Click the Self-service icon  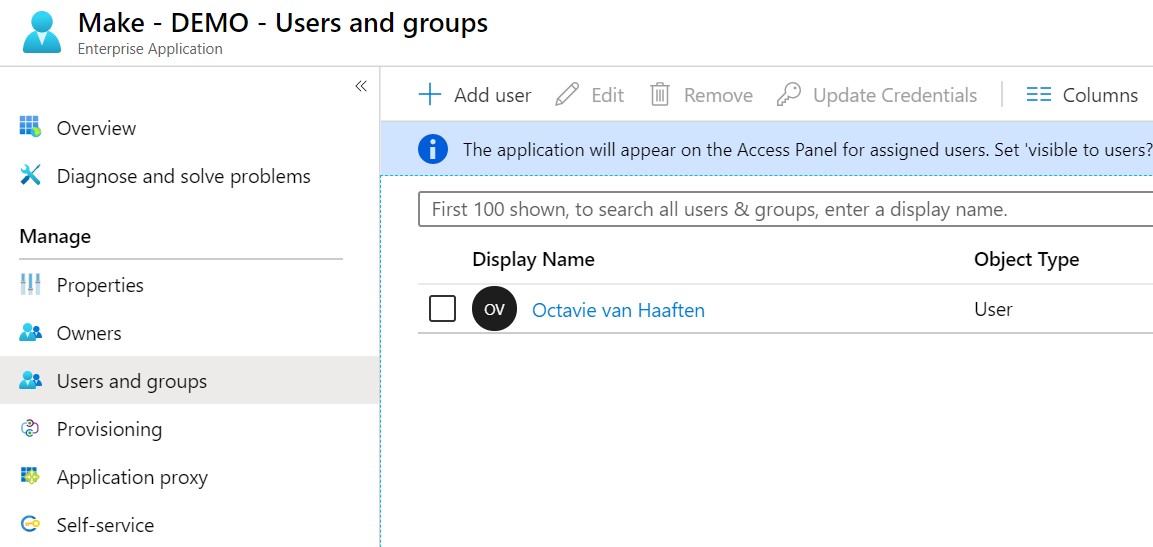click(30, 525)
